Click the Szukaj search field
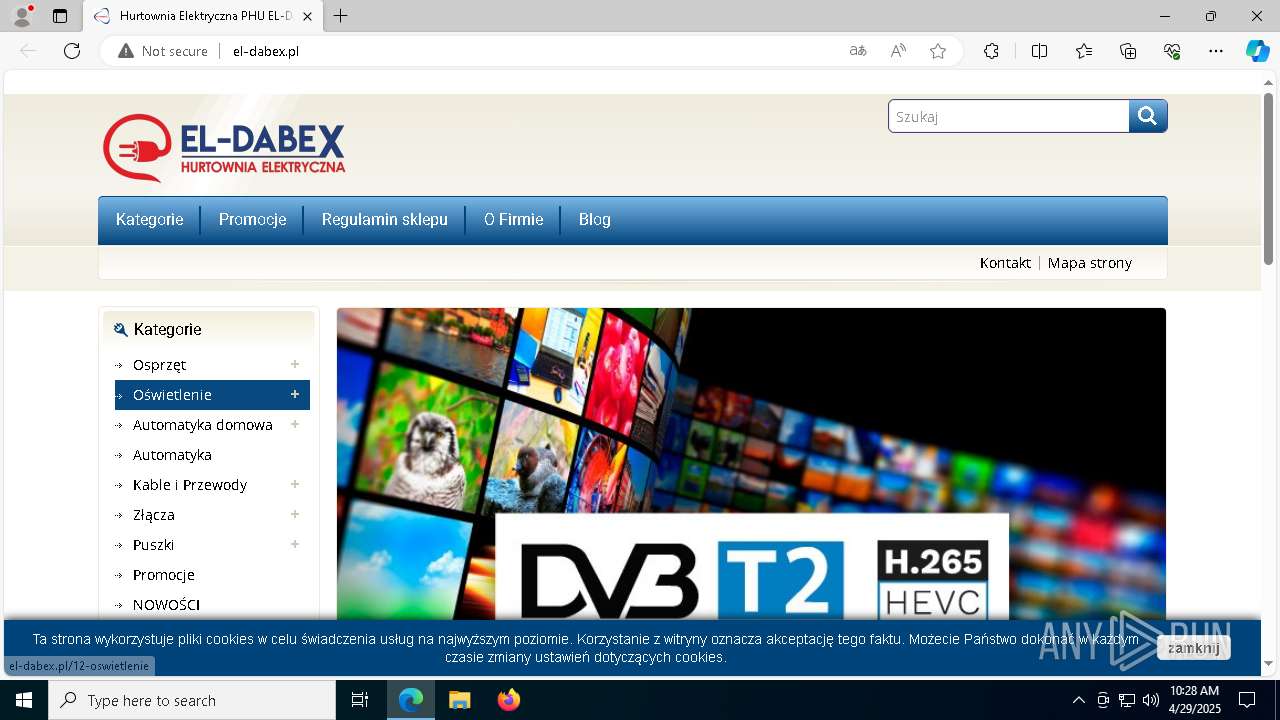This screenshot has width=1280, height=720. click(x=1009, y=116)
